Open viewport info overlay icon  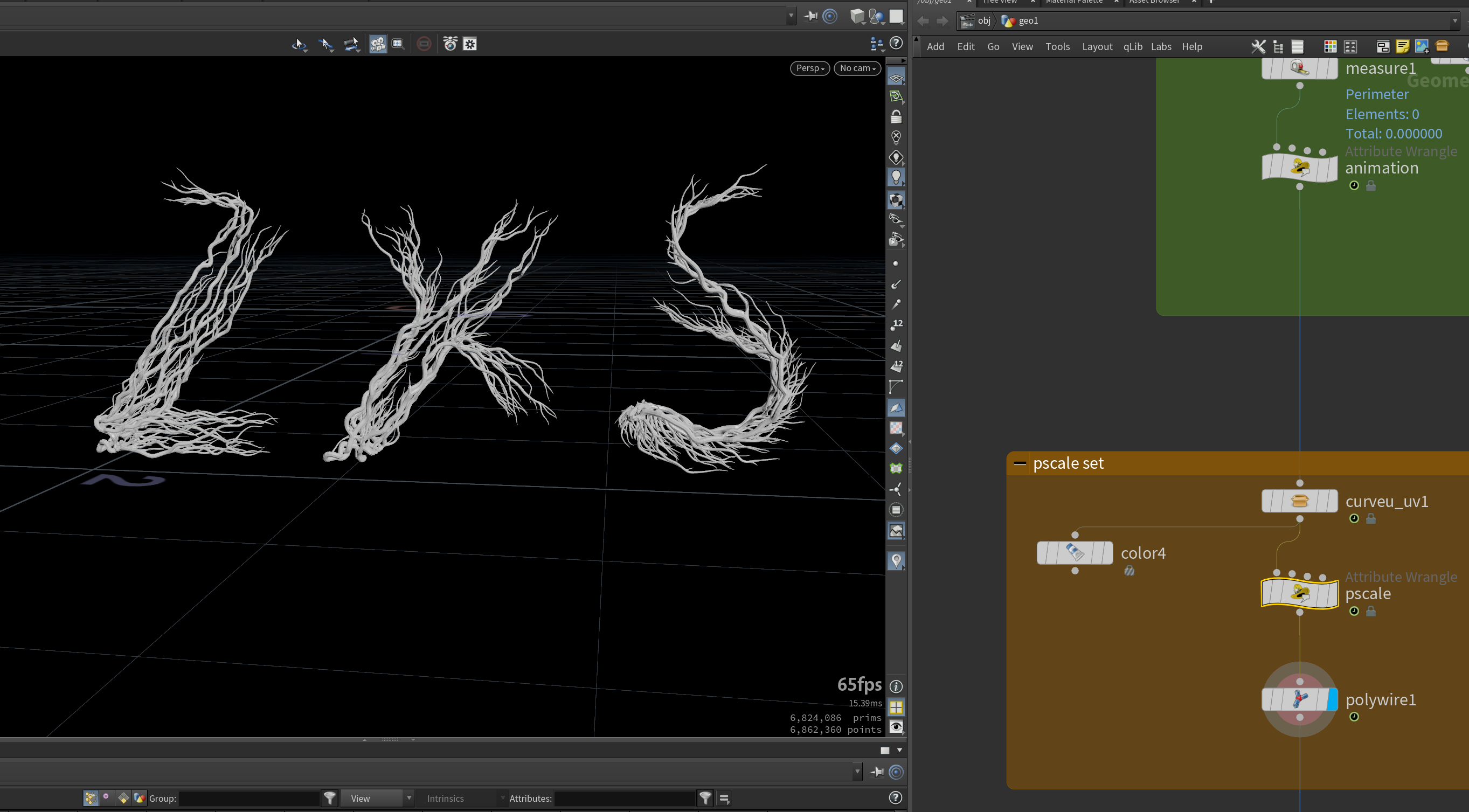click(896, 686)
